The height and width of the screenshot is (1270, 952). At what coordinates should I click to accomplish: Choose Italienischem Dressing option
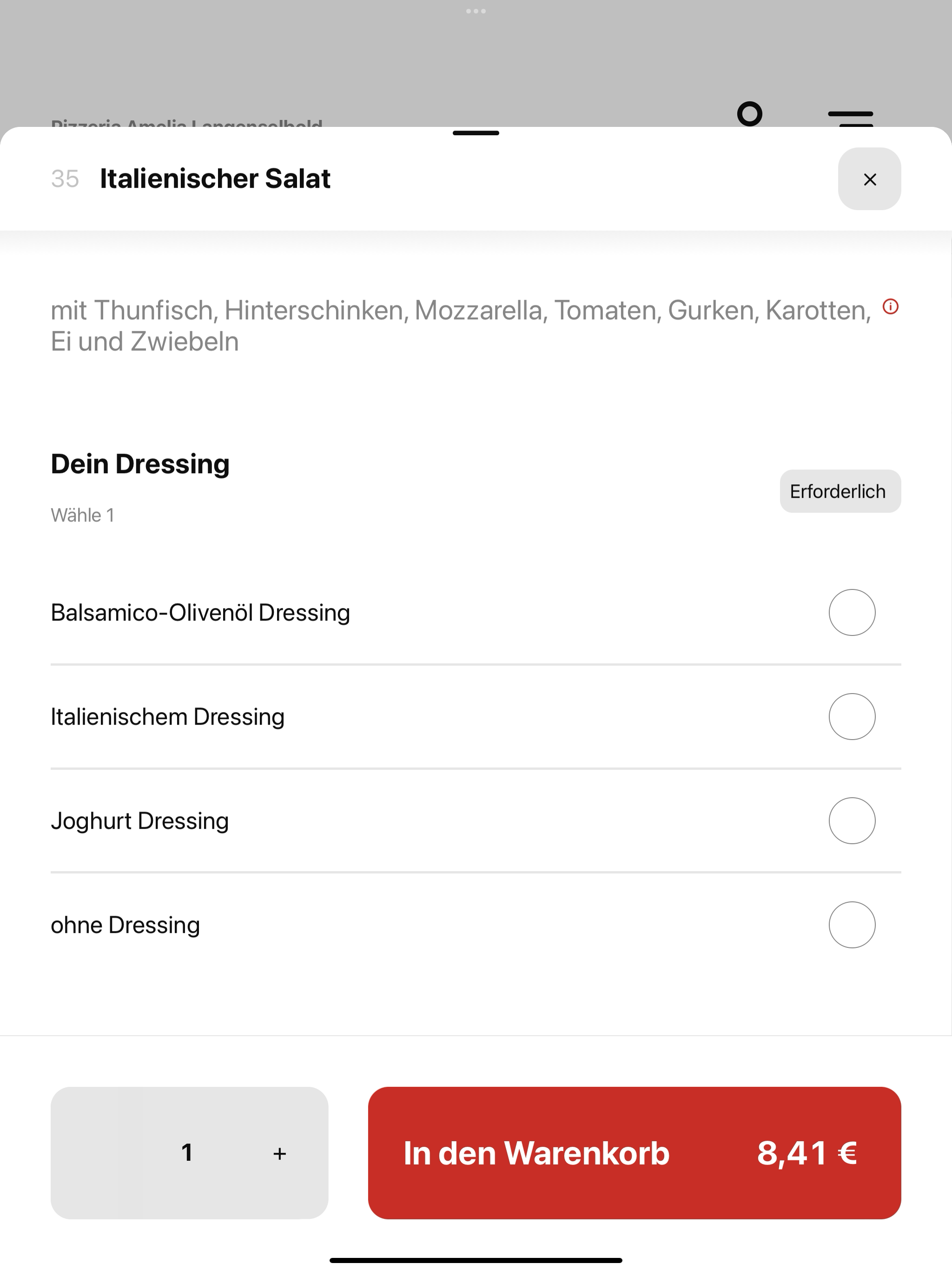[x=852, y=716]
